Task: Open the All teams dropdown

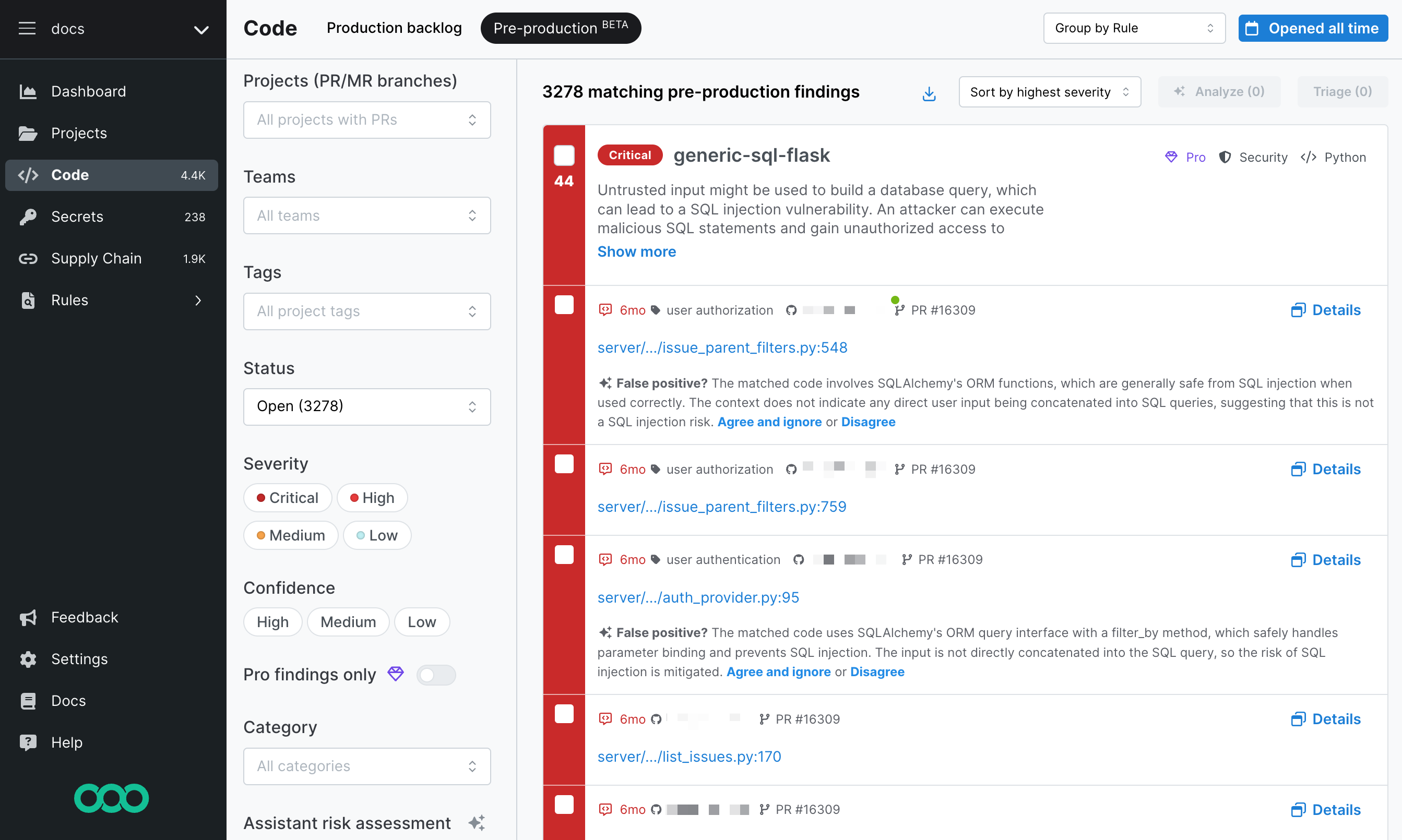Action: point(366,215)
